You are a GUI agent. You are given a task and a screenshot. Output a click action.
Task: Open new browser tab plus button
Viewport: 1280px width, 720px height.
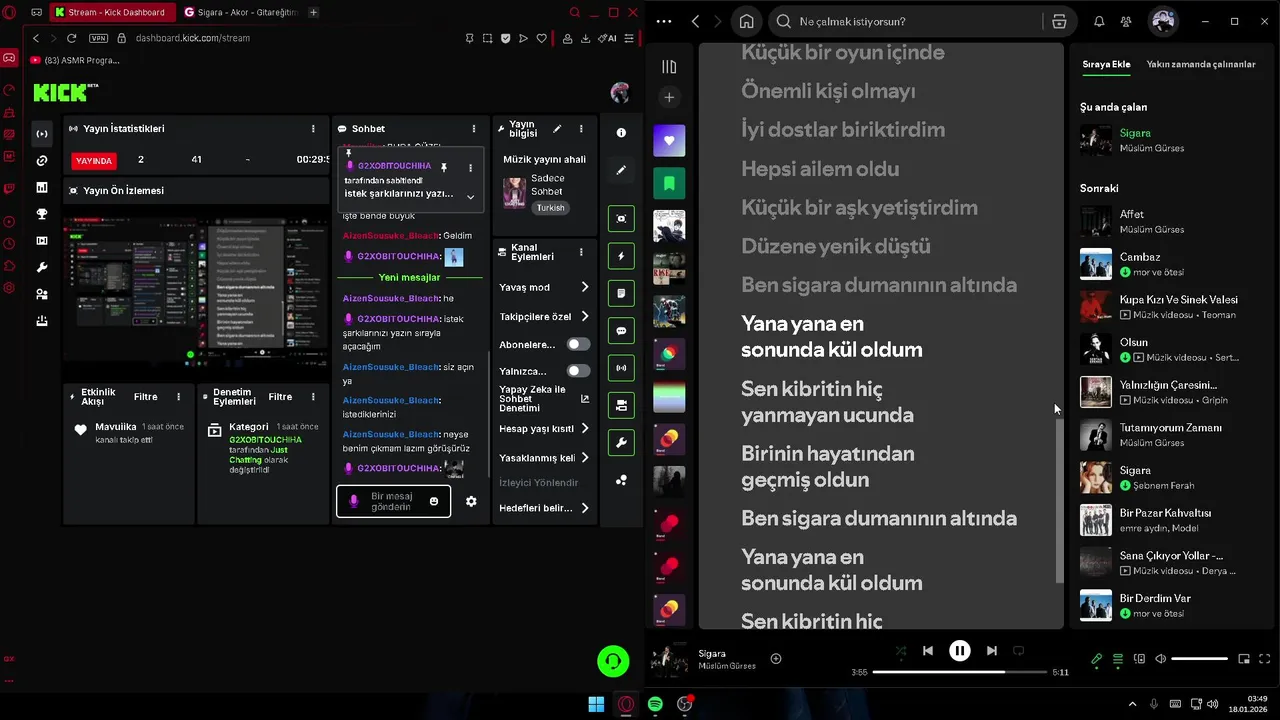tap(313, 12)
